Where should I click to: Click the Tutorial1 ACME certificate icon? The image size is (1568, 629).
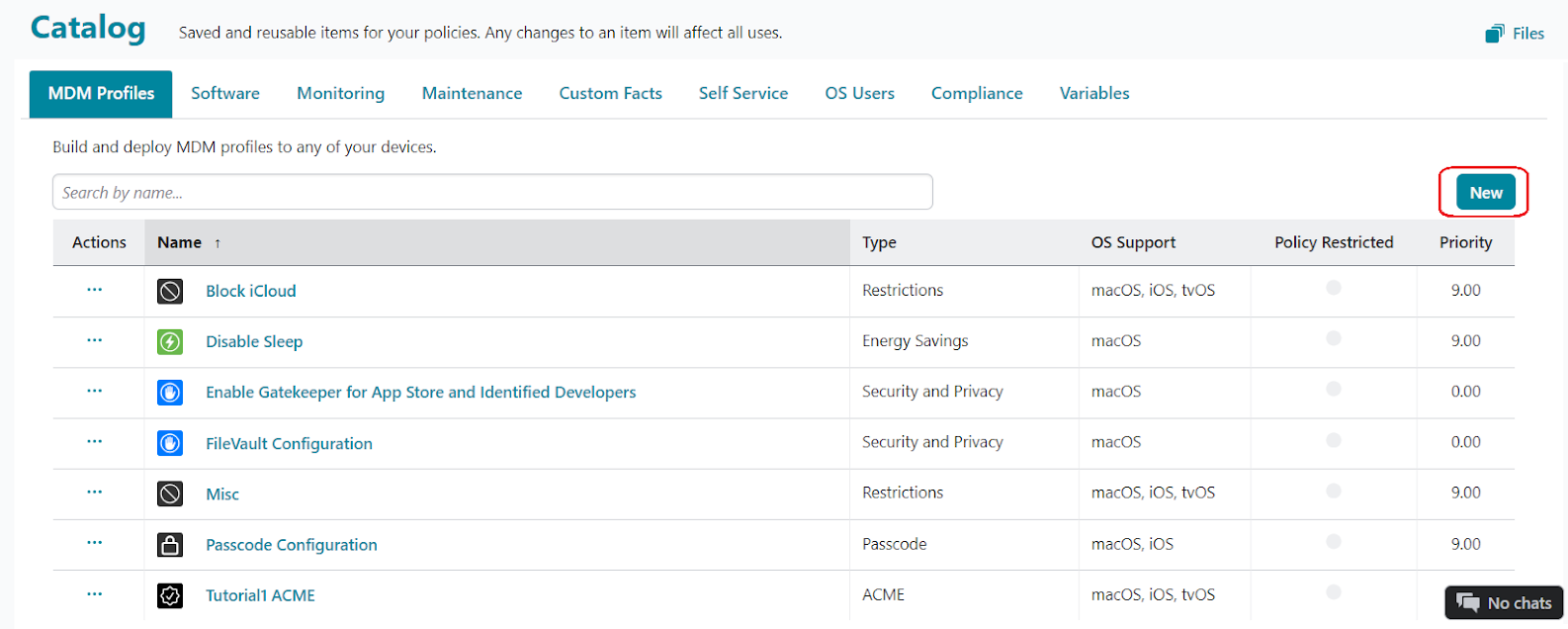point(170,595)
